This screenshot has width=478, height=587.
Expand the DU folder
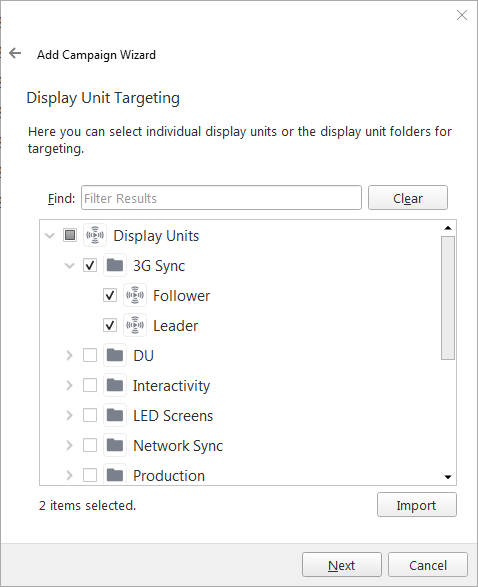69,355
